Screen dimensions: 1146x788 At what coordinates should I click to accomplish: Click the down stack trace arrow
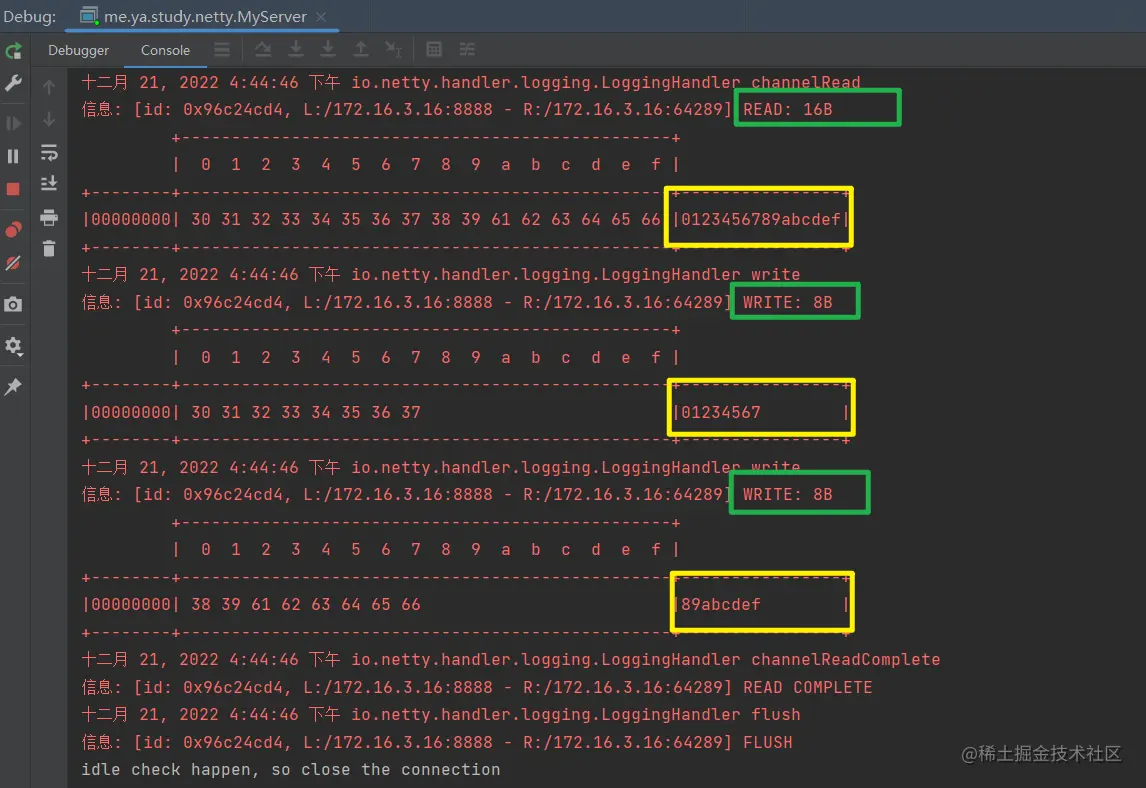point(49,119)
